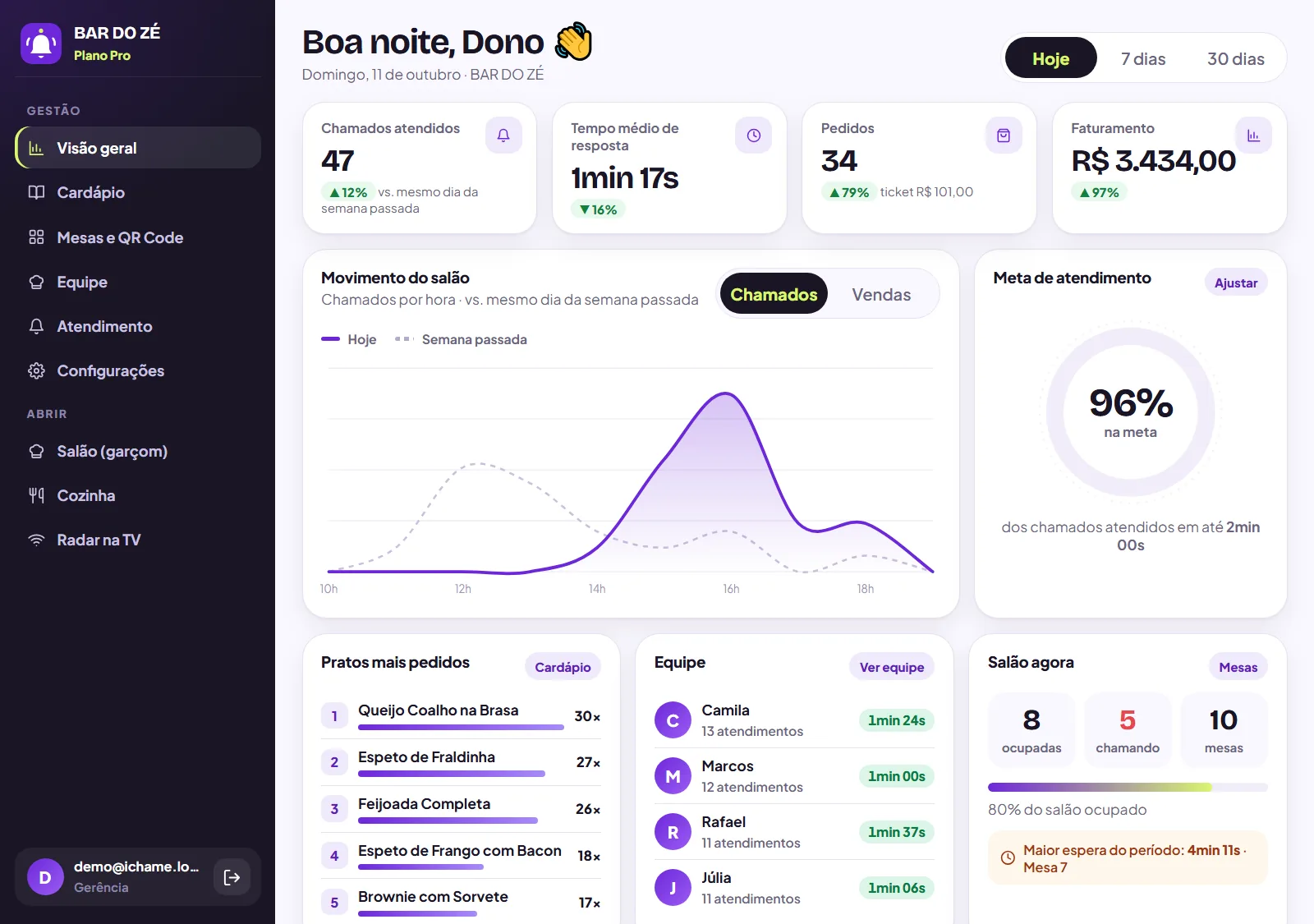Viewport: 1314px width, 924px height.
Task: Click the chef hat icon next to Salão (garçom)
Action: 36,451
